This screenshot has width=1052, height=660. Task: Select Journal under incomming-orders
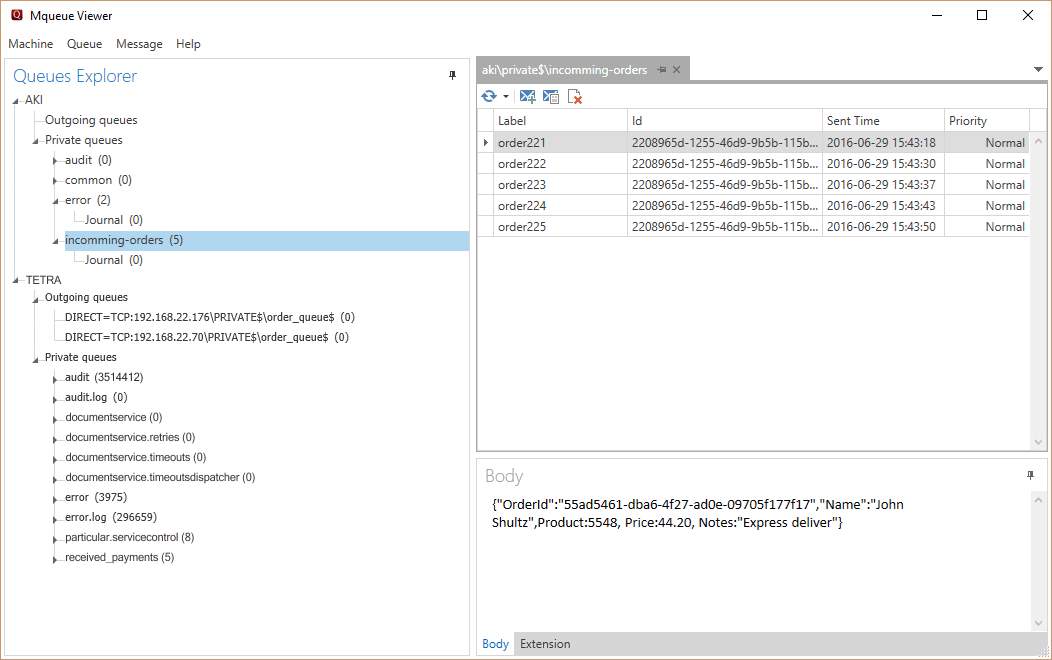coord(114,260)
